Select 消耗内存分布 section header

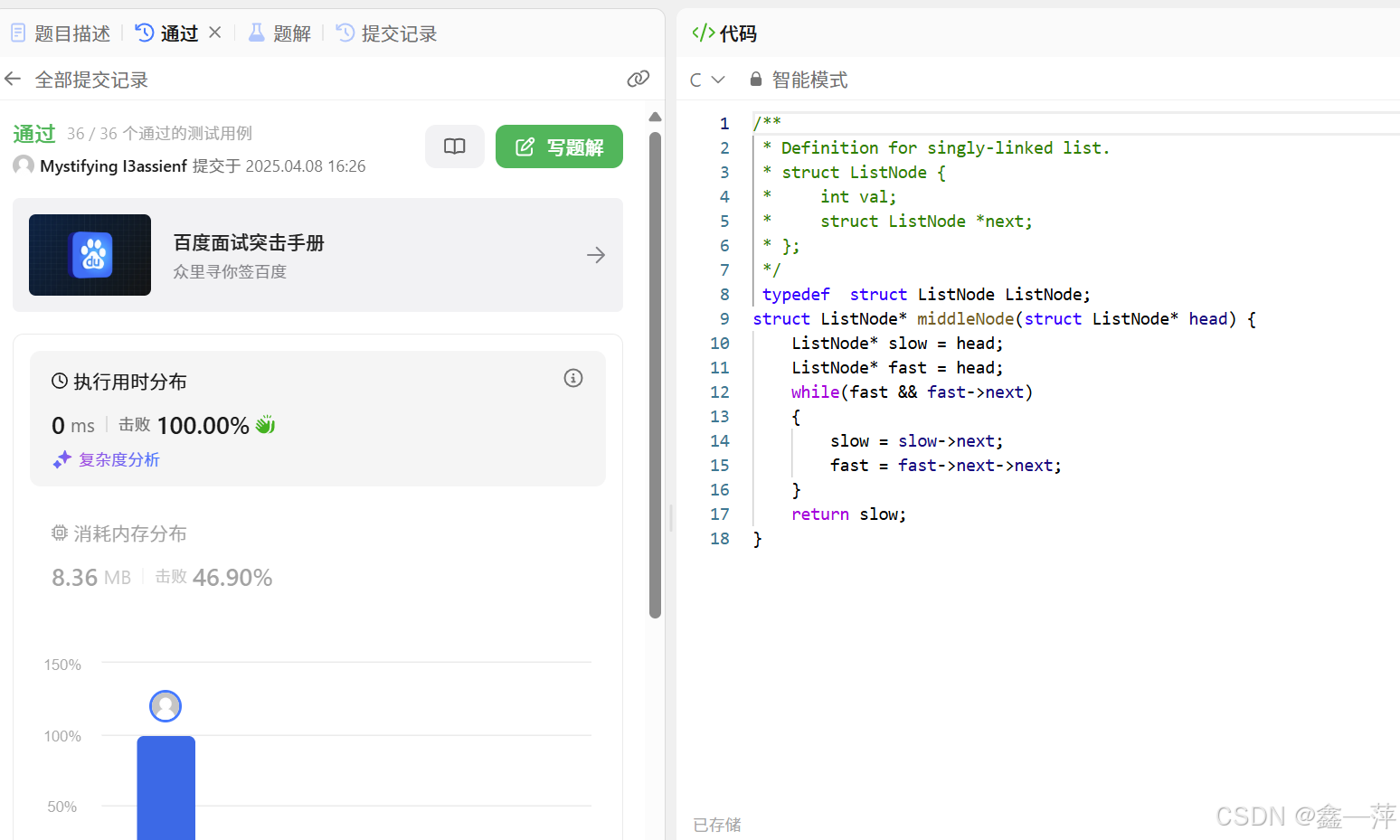tap(118, 533)
